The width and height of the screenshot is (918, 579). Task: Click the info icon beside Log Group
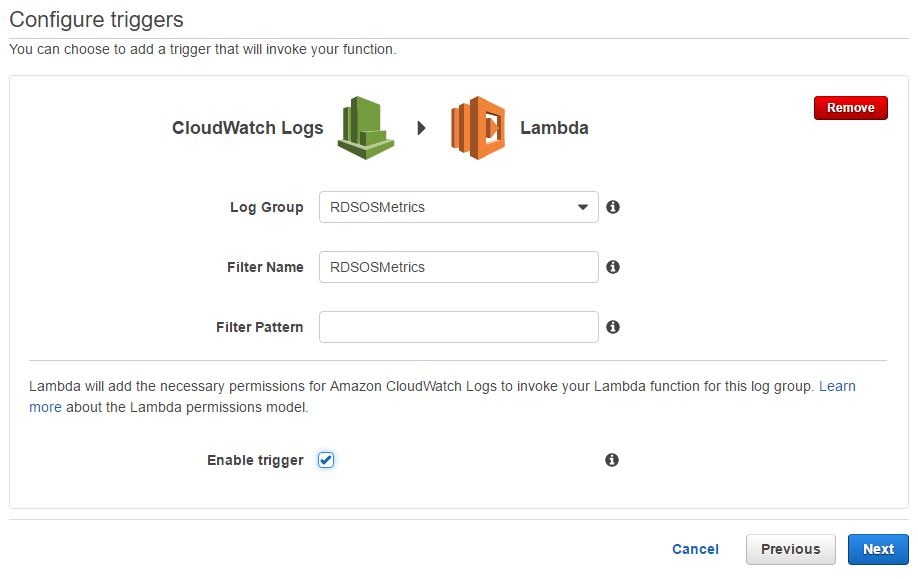pos(613,207)
